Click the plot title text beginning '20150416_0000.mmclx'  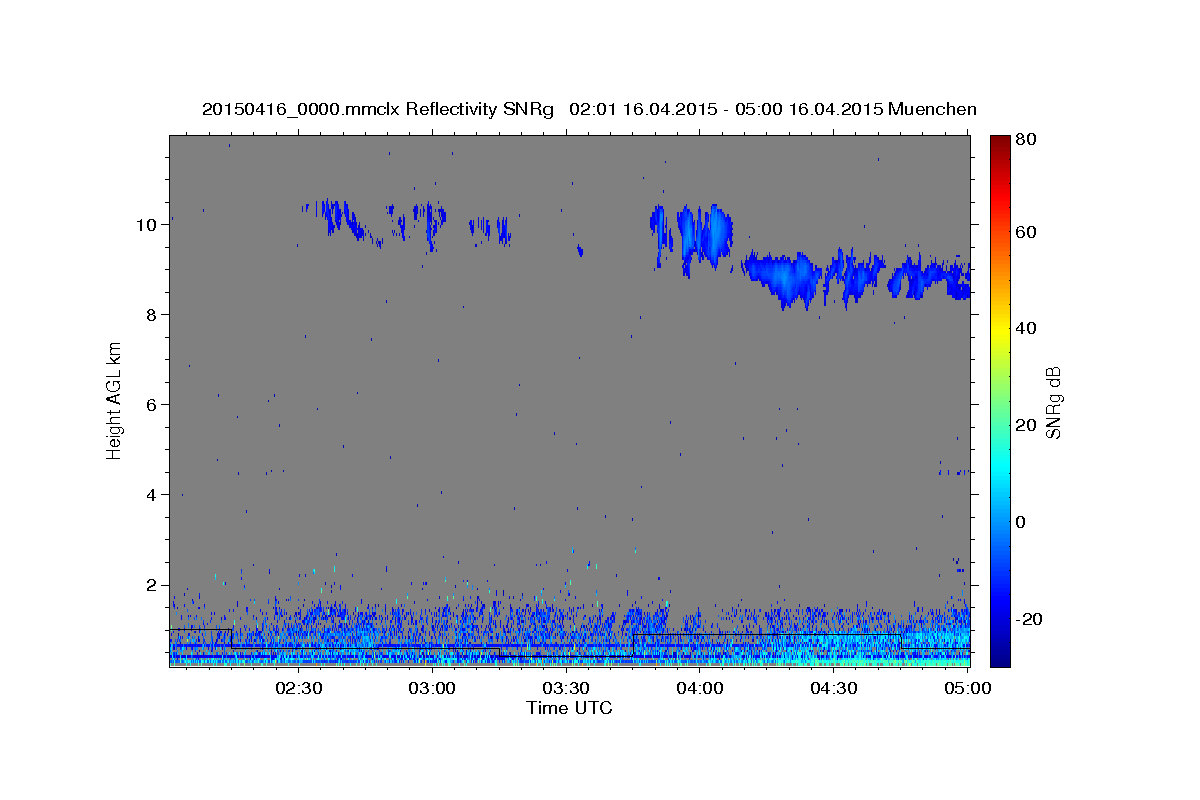point(589,109)
